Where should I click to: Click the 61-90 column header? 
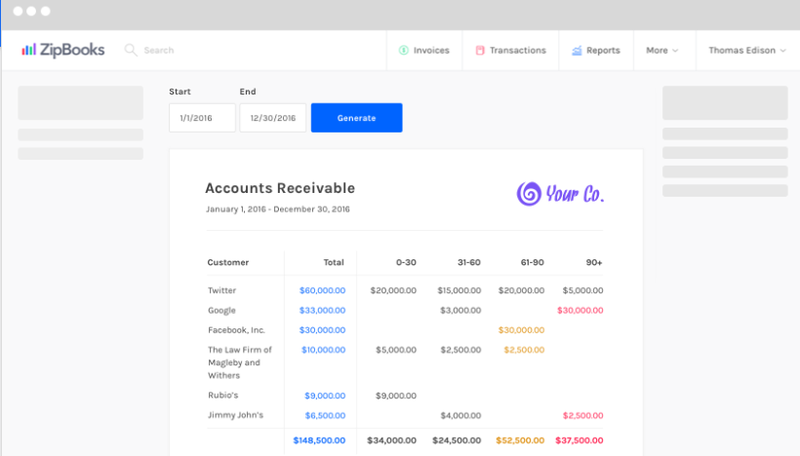pyautogui.click(x=532, y=262)
